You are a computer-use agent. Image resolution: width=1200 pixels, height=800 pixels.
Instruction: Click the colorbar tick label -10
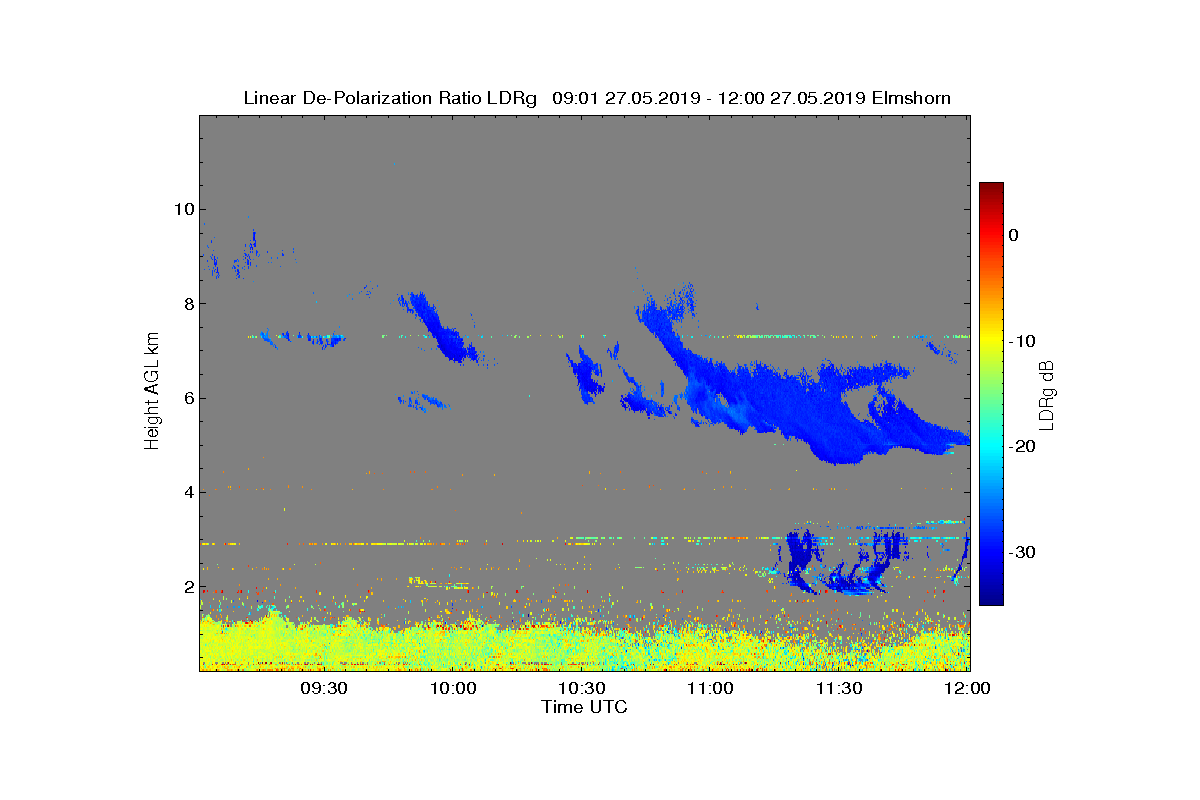coord(1020,341)
